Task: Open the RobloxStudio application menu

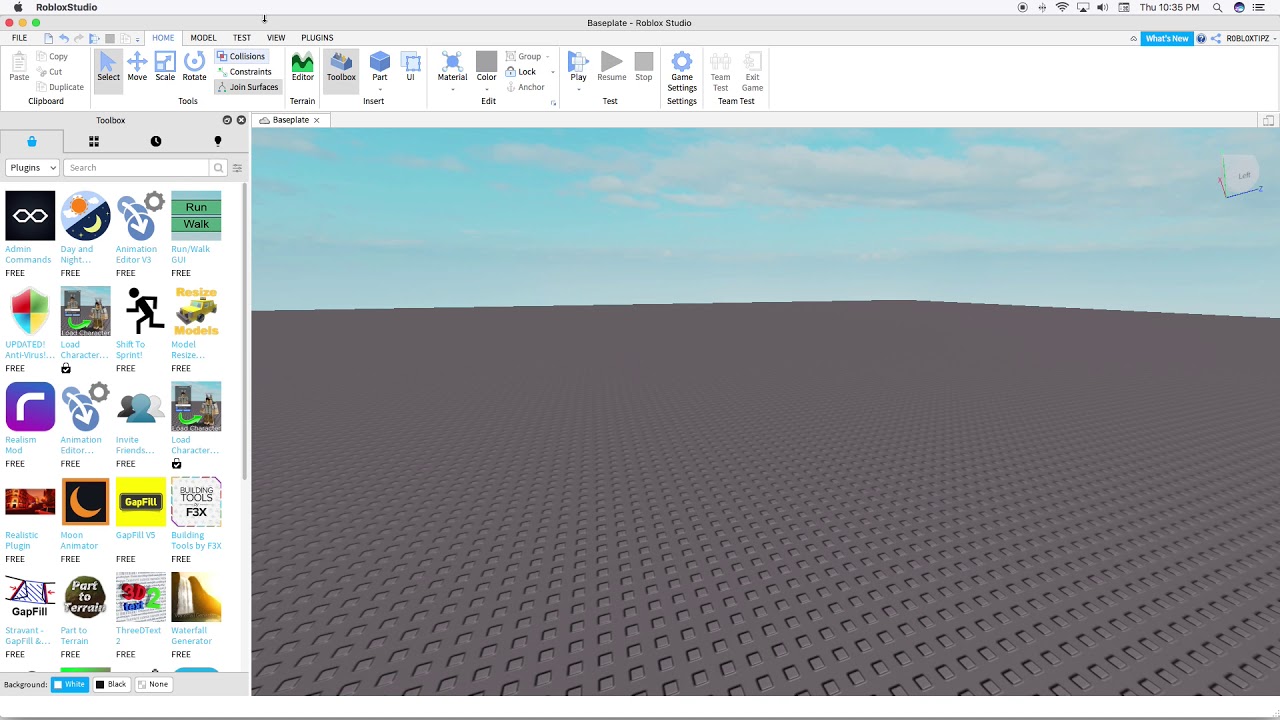Action: tap(67, 7)
